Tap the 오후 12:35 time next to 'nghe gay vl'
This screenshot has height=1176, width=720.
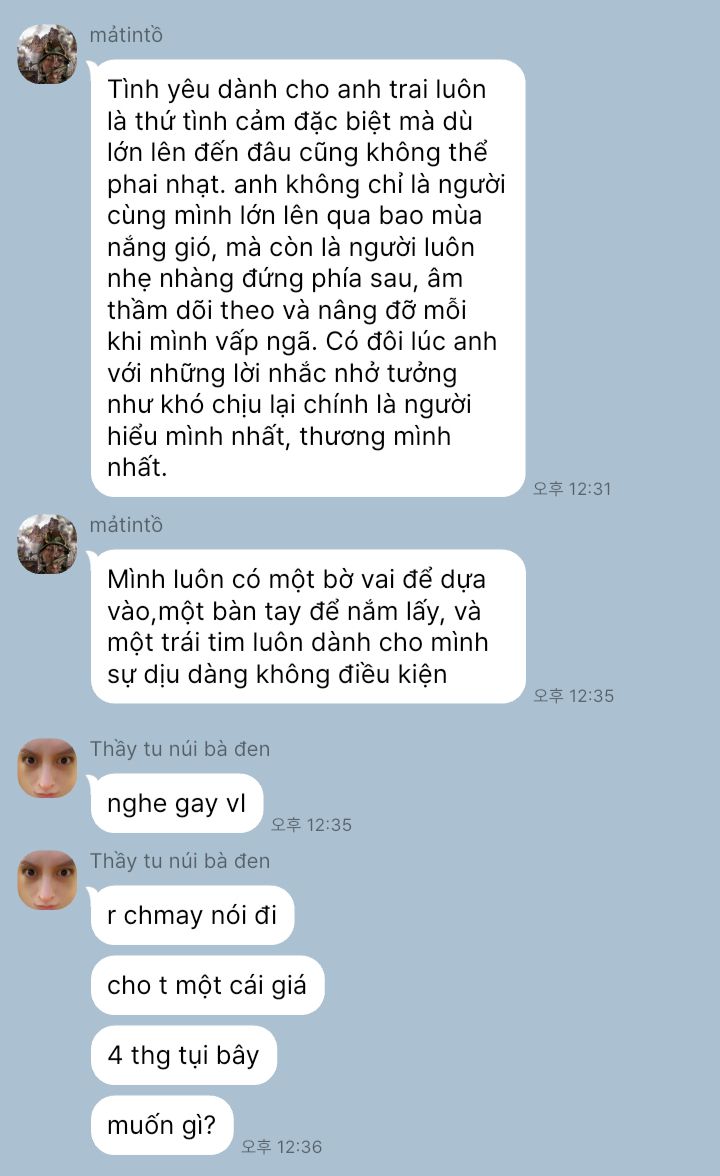click(311, 825)
